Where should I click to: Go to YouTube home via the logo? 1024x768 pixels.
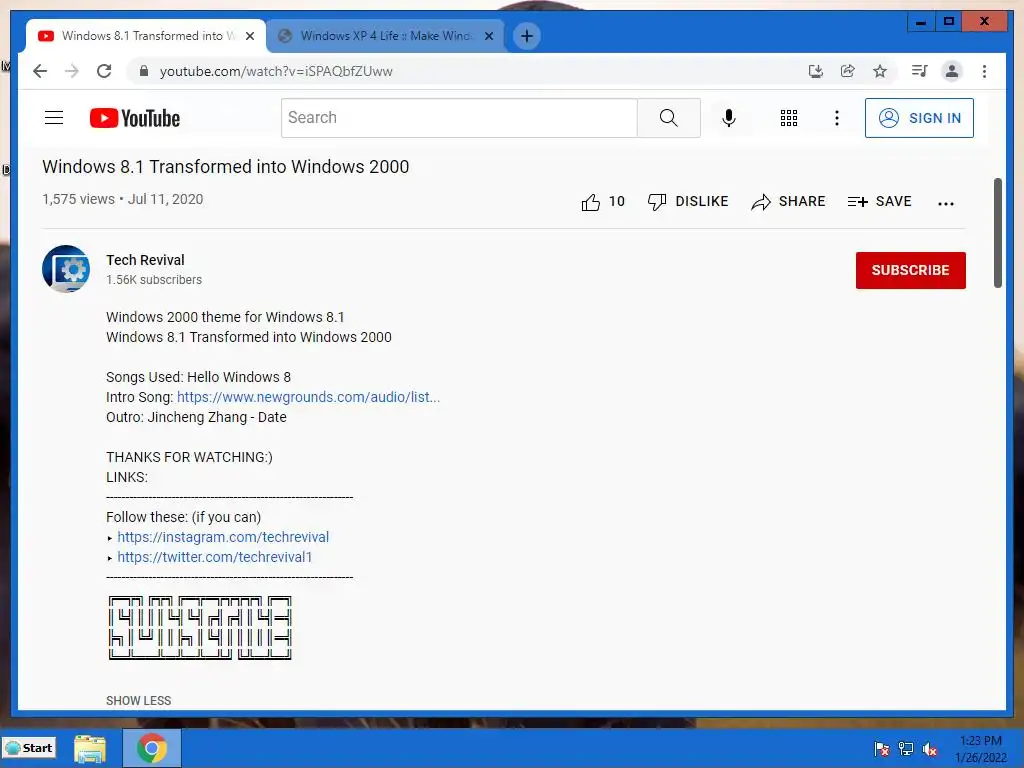tap(135, 118)
